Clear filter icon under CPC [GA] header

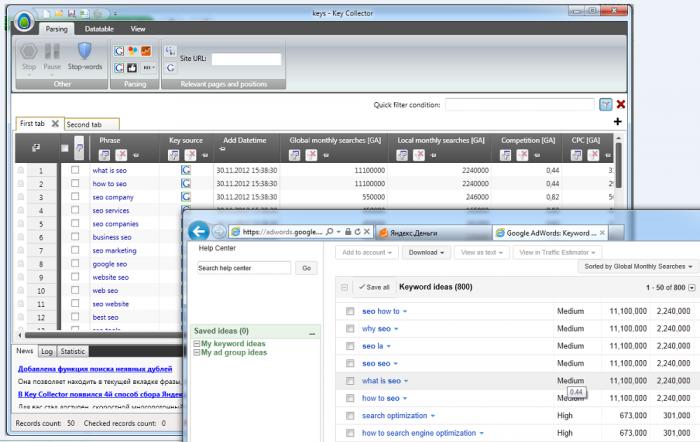(593, 155)
